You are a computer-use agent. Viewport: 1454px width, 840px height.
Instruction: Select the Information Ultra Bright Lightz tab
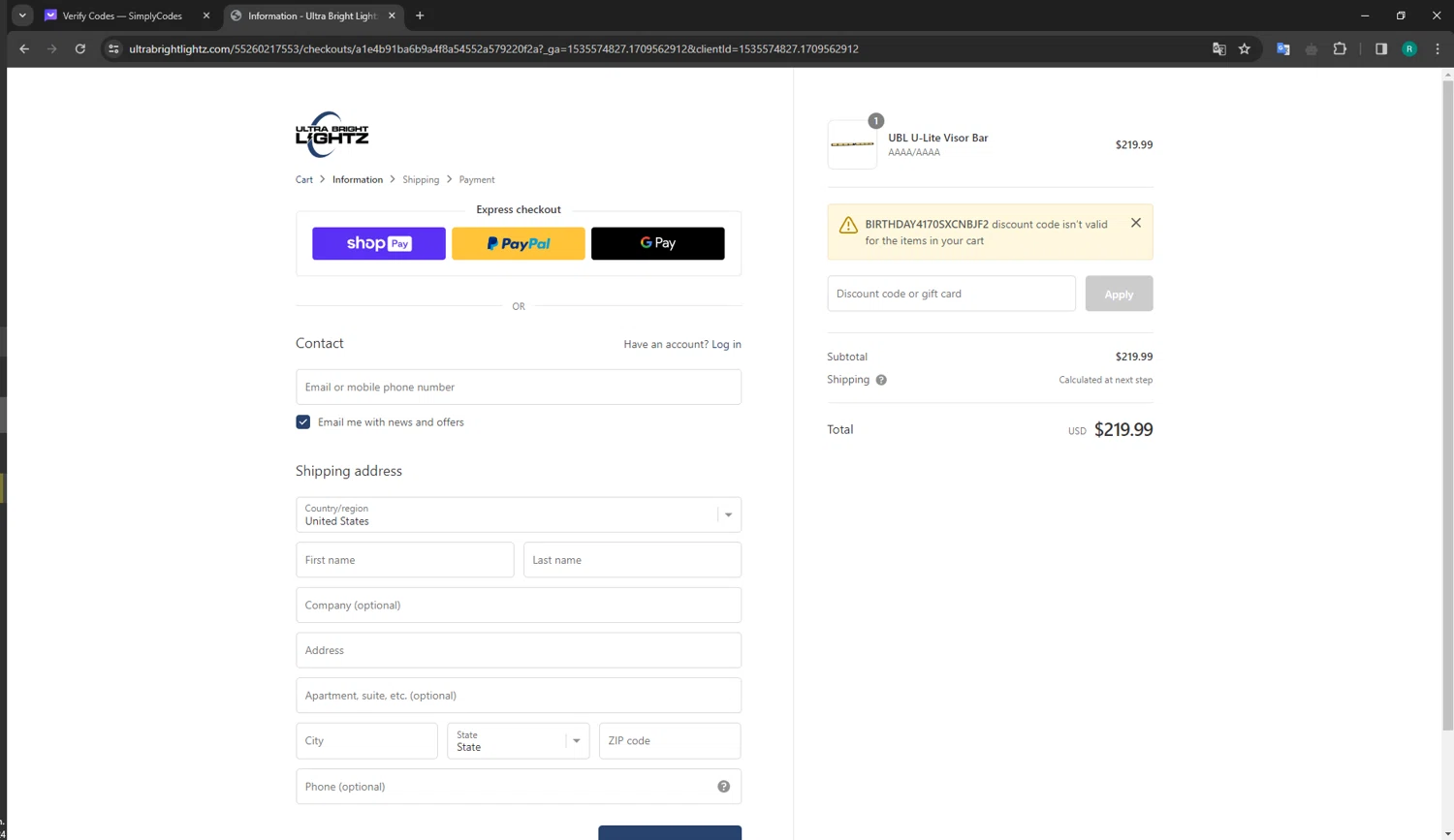(315, 16)
